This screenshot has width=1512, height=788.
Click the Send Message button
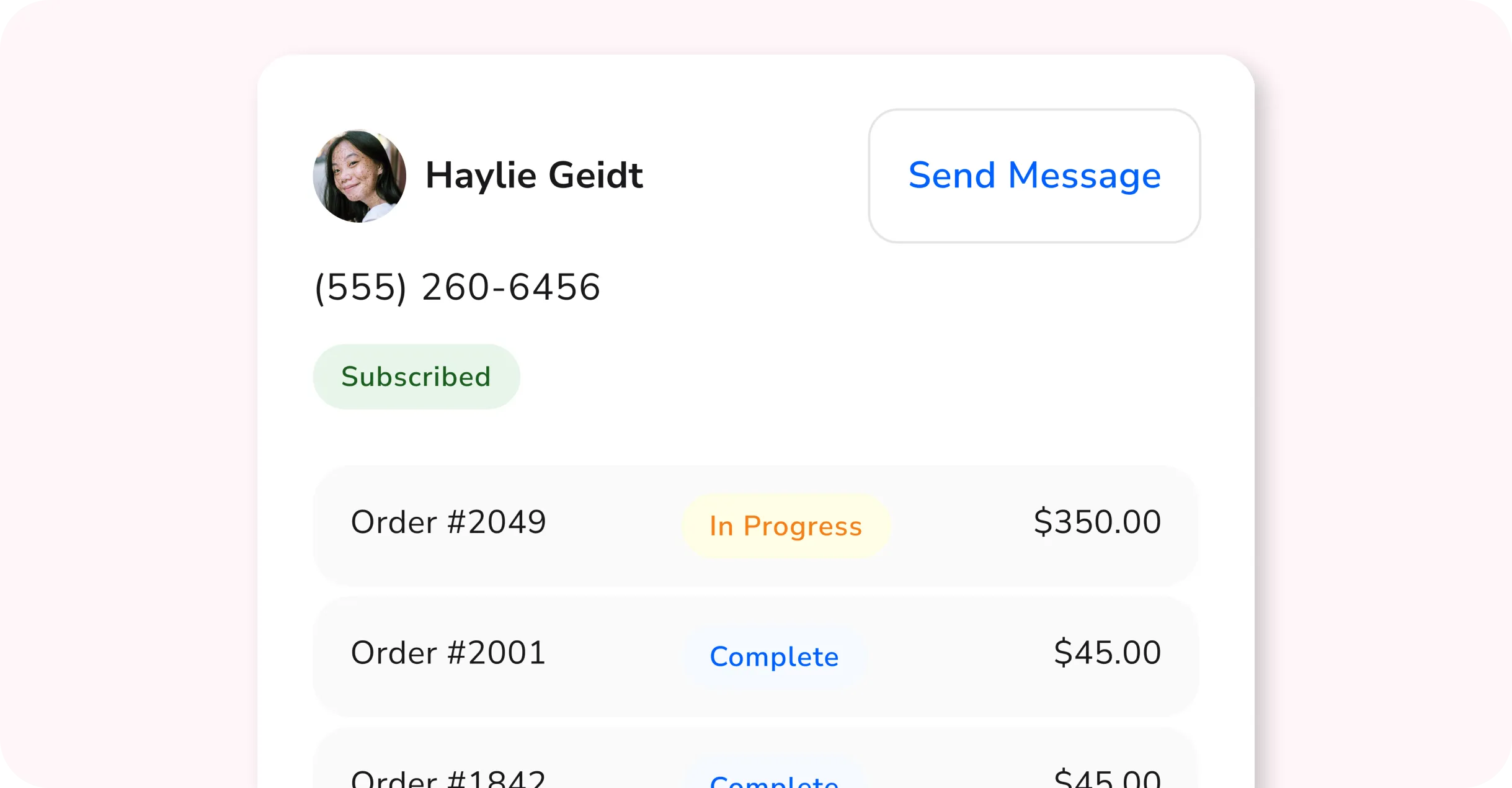[x=1034, y=176]
